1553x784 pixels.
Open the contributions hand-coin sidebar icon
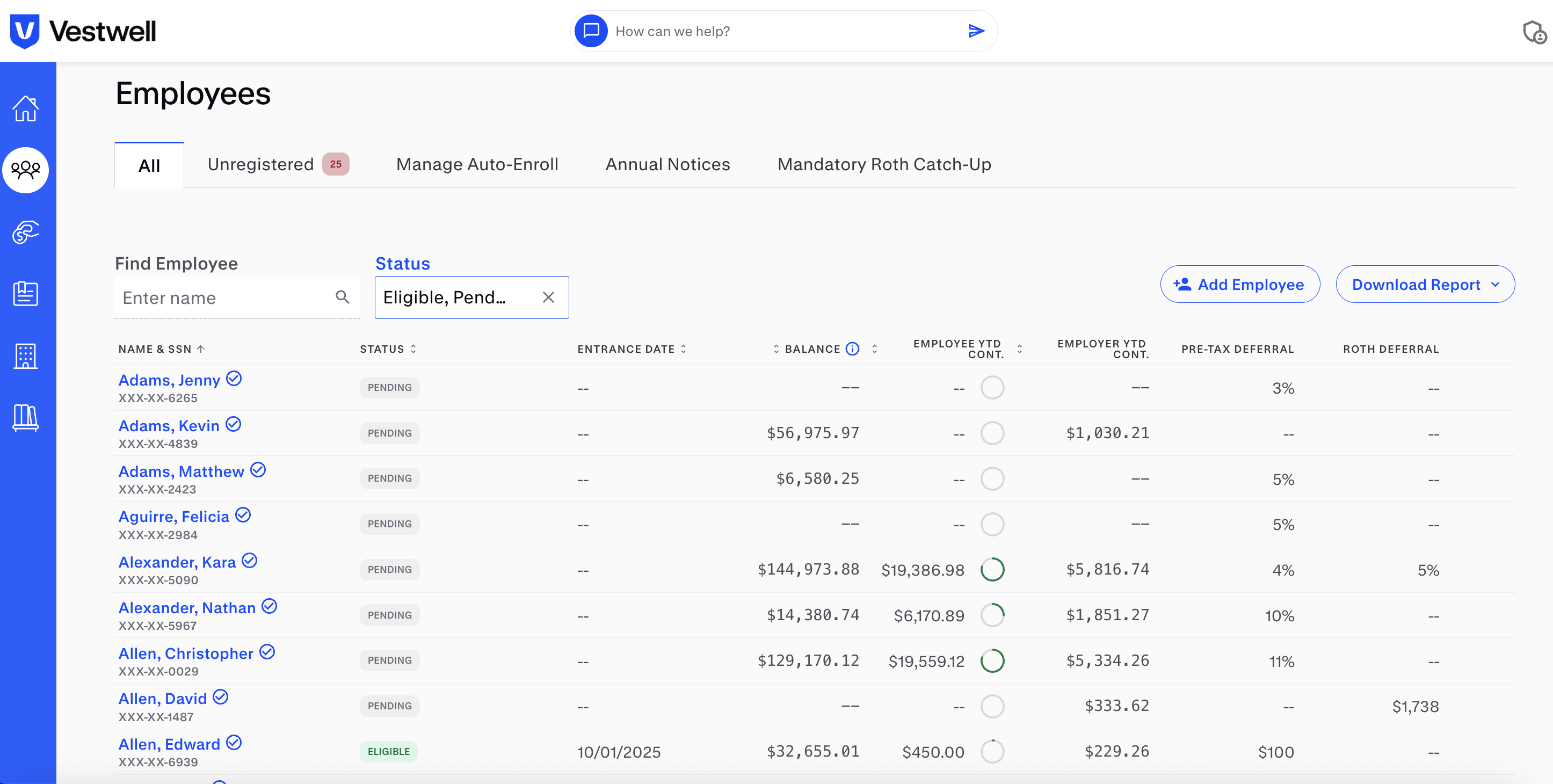click(25, 232)
